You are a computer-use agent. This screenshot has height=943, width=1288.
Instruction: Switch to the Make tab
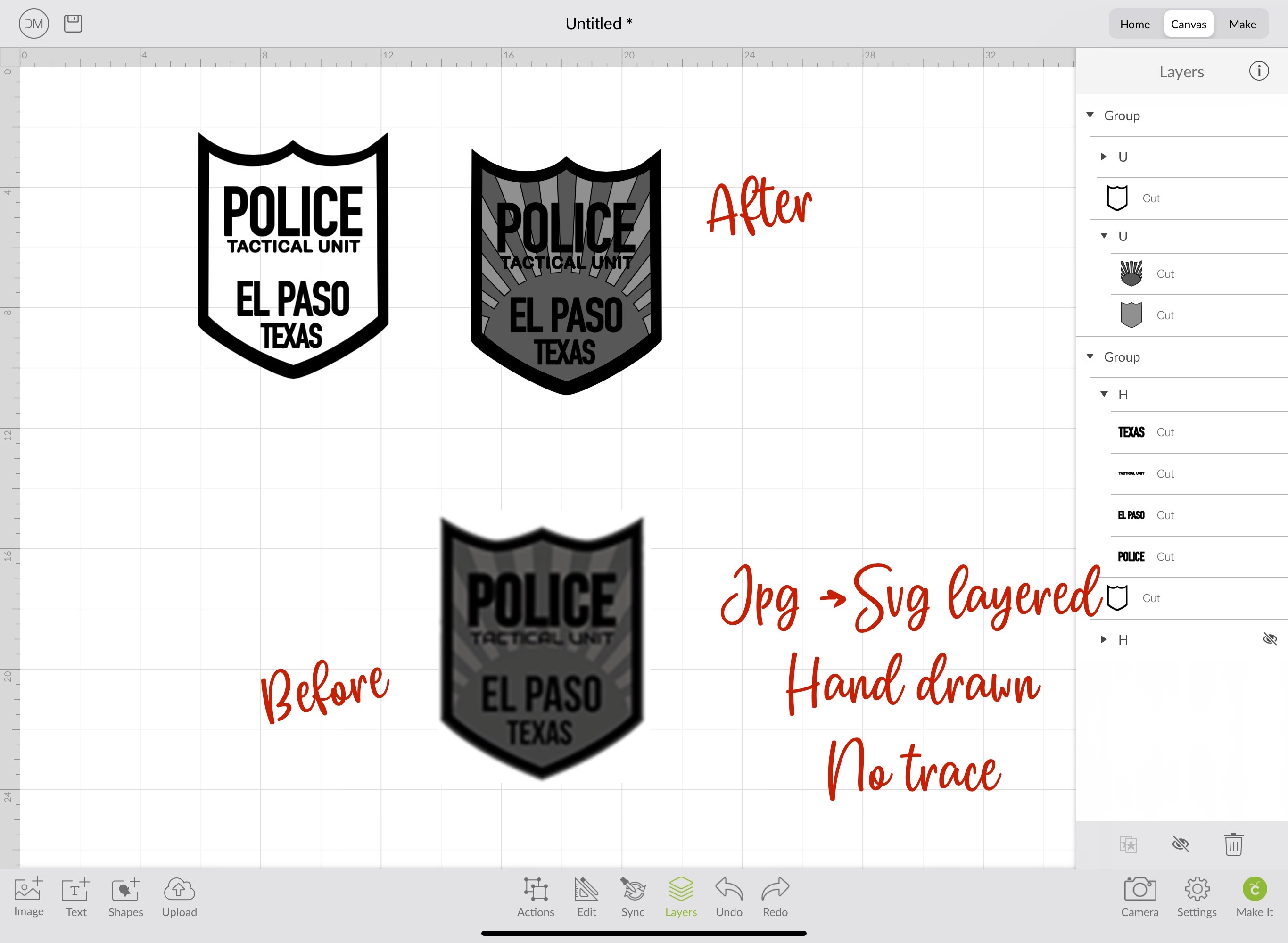point(1242,24)
